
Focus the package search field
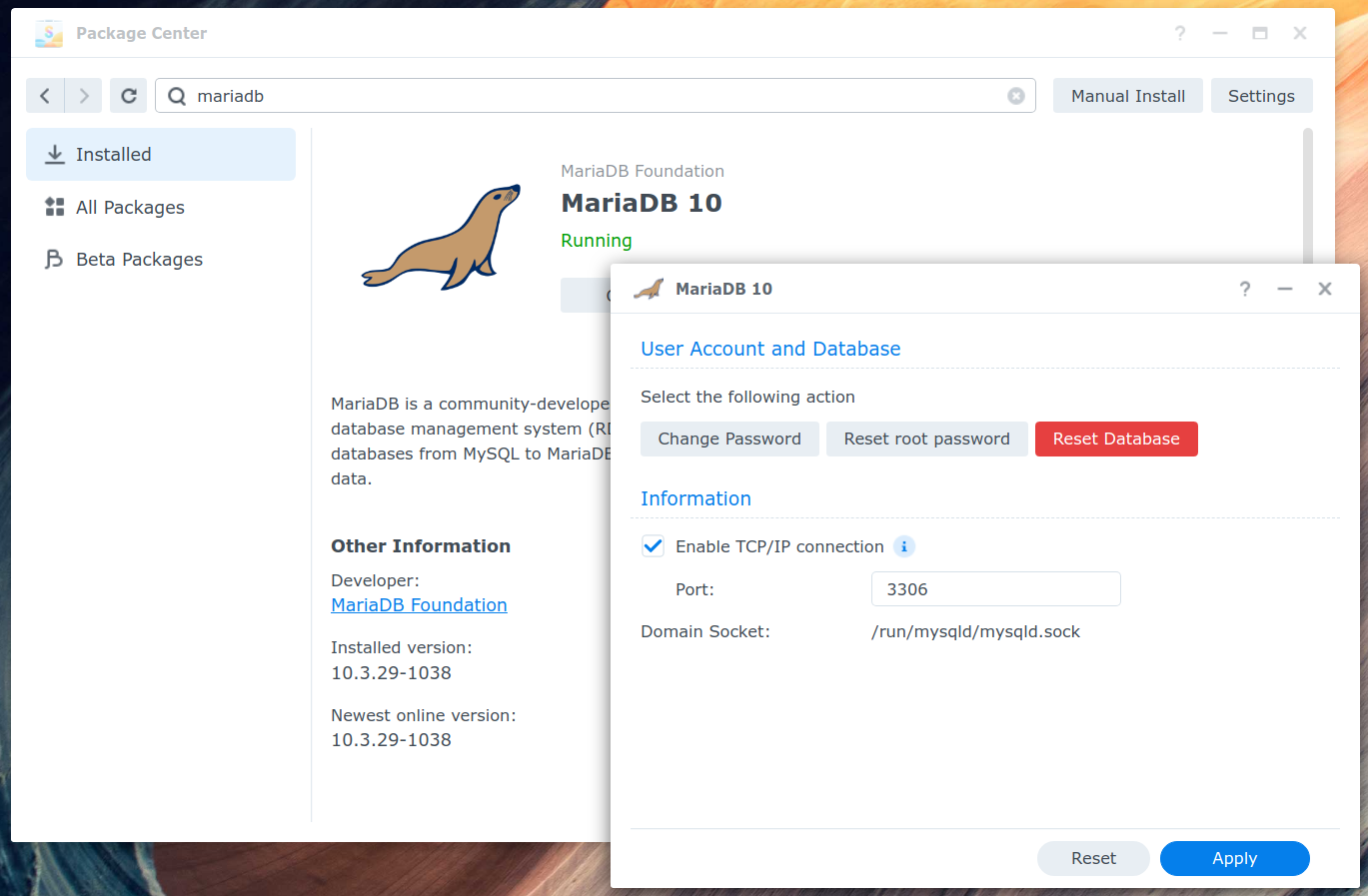click(x=595, y=96)
